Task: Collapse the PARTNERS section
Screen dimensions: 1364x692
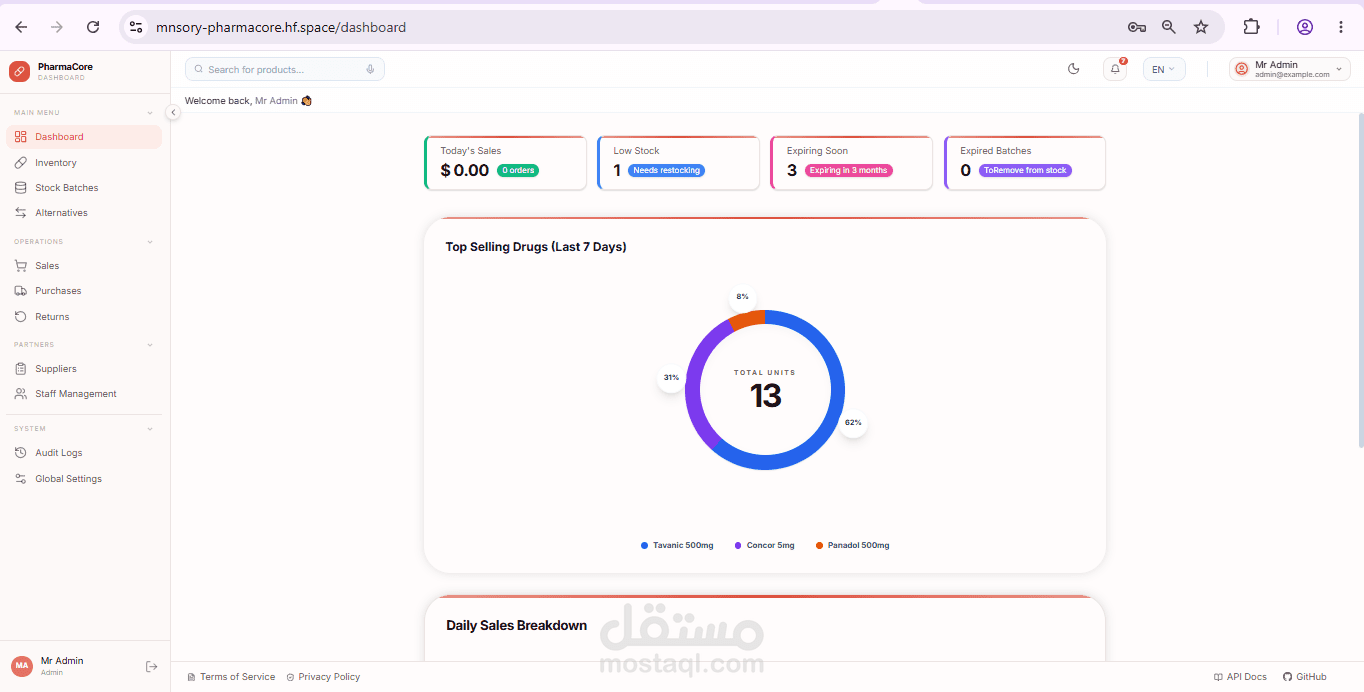Action: [x=150, y=345]
